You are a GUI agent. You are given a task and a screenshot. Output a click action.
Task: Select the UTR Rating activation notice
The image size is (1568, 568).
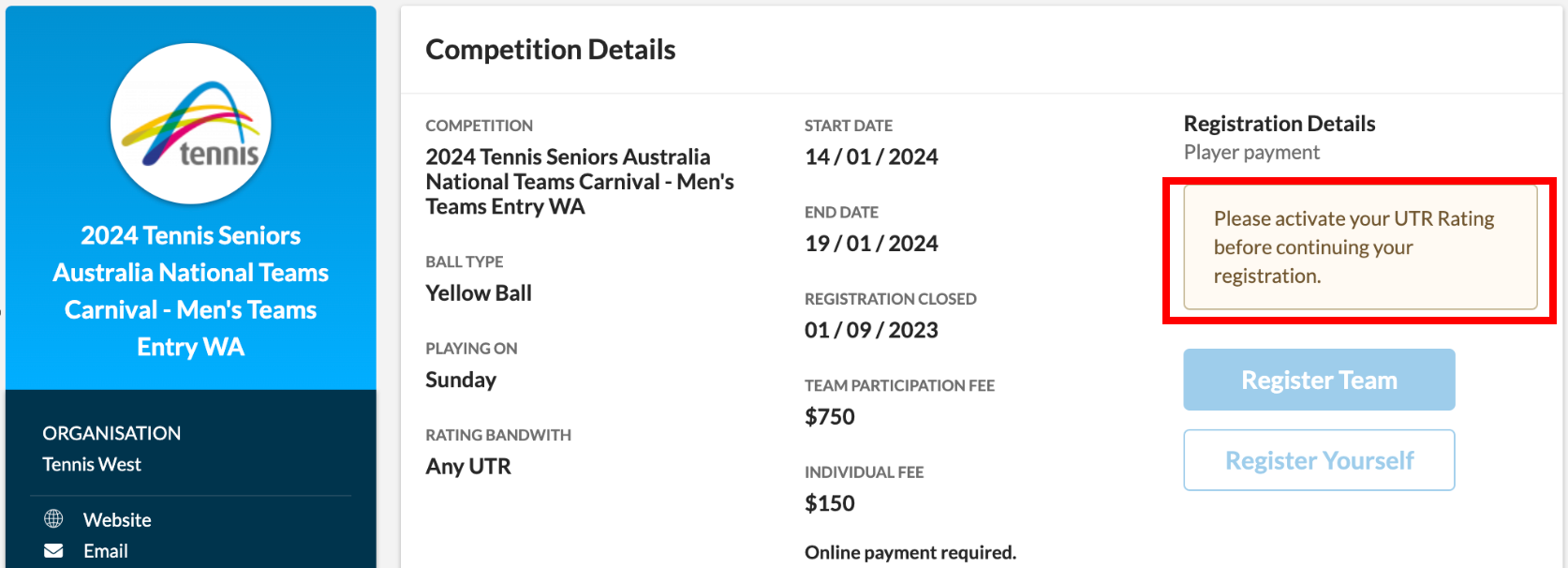1360,247
